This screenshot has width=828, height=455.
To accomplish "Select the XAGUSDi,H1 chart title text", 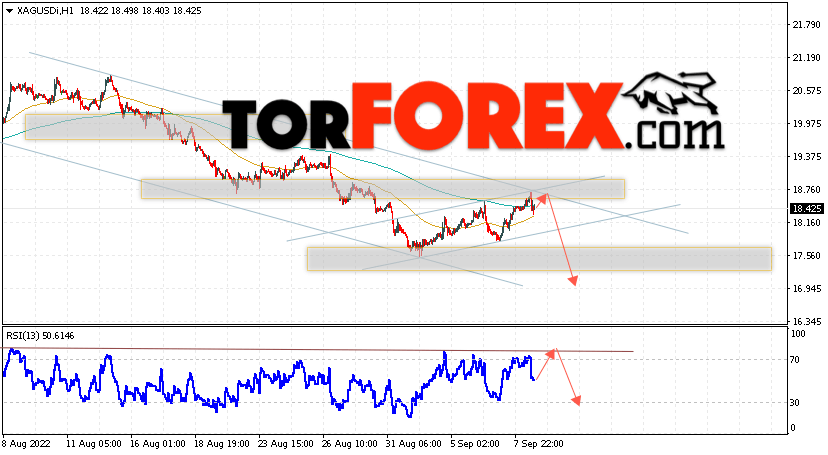I will pos(45,11).
